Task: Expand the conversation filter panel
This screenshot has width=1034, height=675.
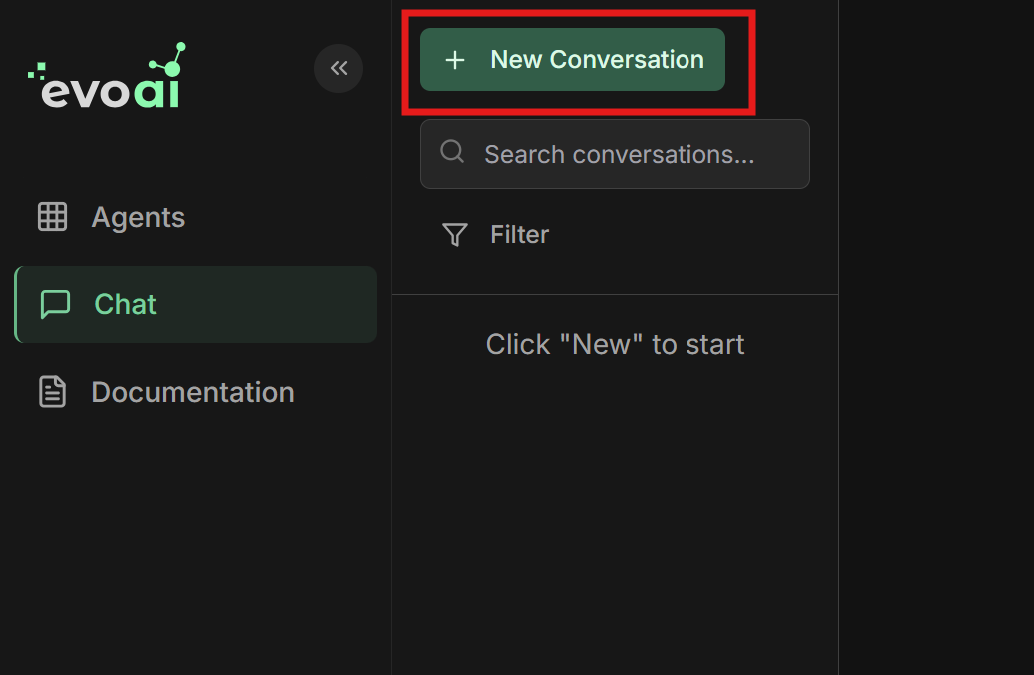Action: coord(495,234)
